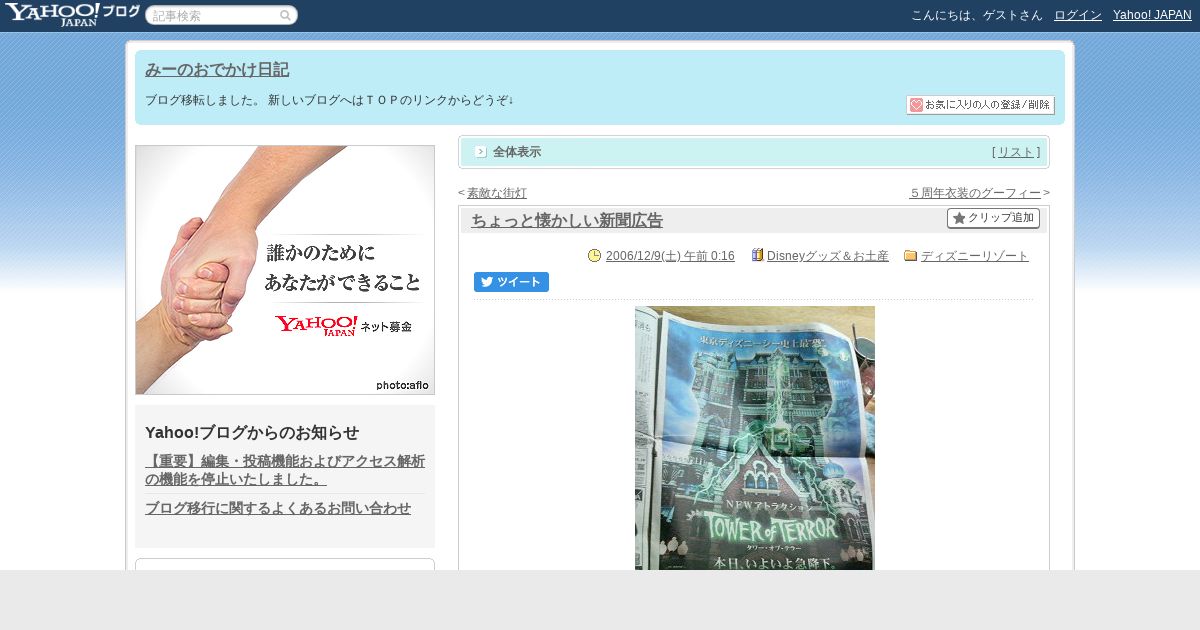Click the ツイート button

(511, 282)
